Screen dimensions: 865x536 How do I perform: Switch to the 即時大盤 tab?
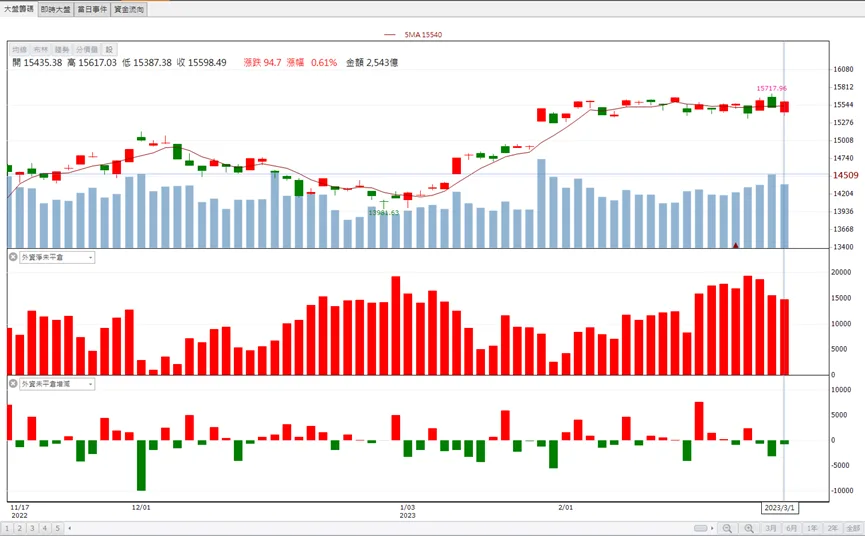[x=56, y=9]
